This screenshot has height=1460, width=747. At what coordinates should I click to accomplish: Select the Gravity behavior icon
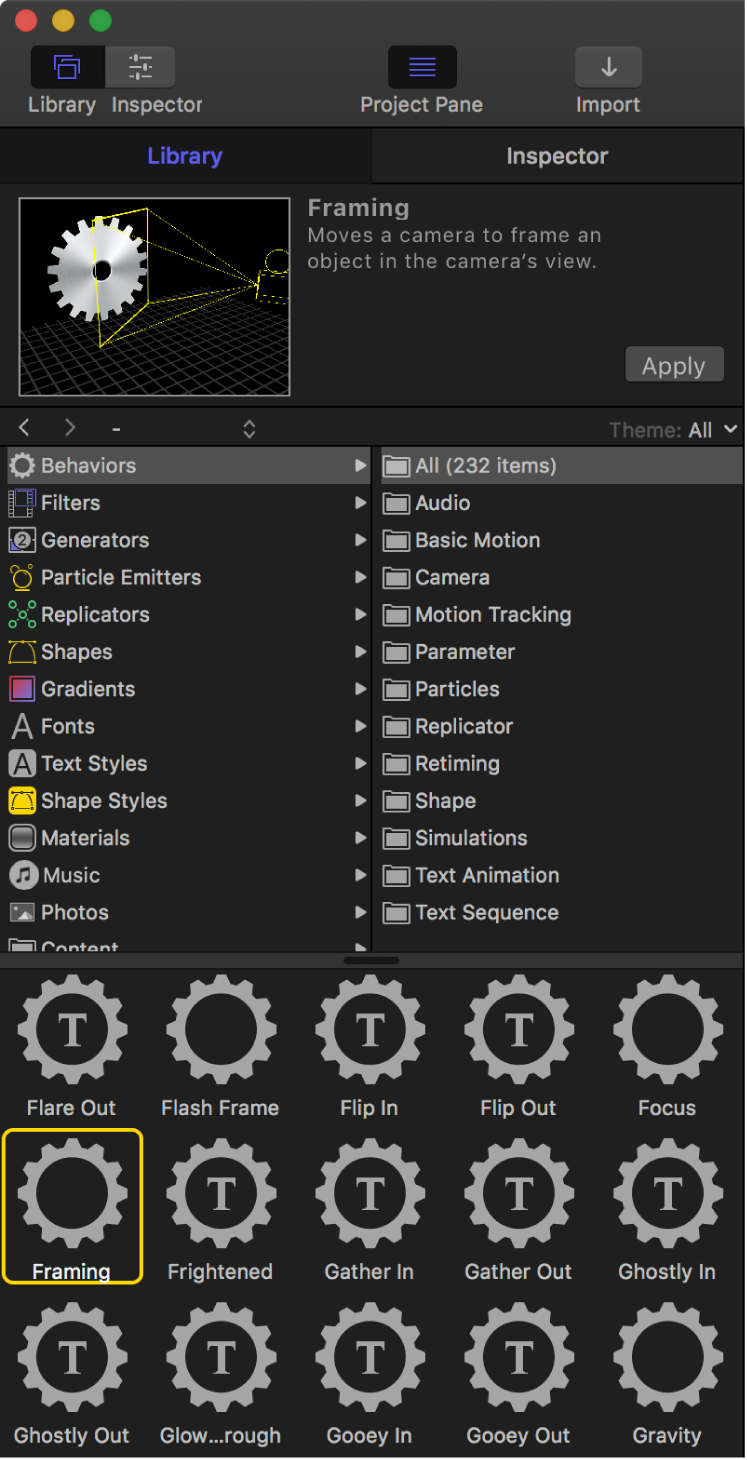pyautogui.click(x=667, y=1358)
